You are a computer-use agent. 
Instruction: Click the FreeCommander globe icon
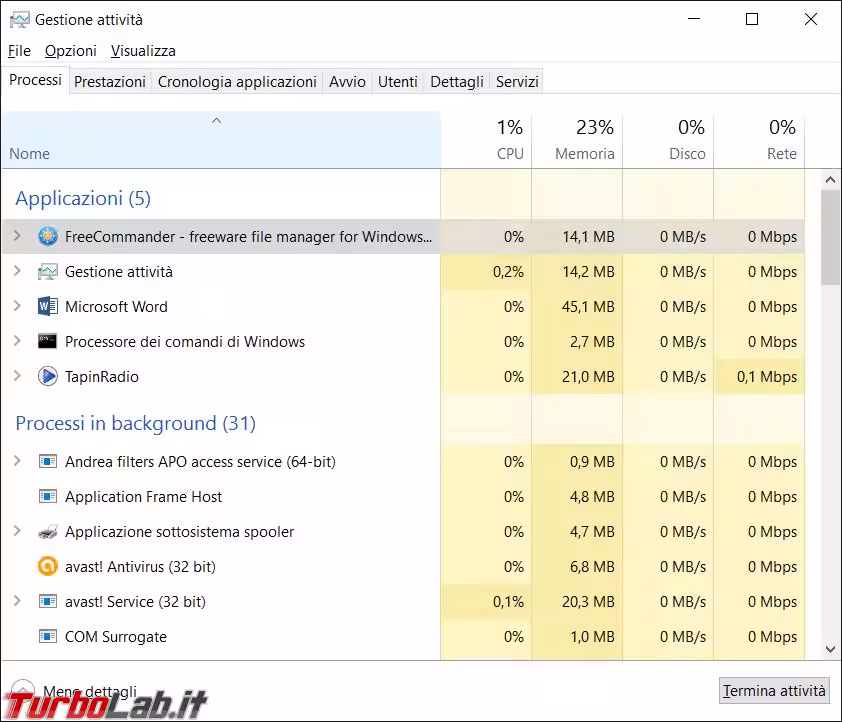click(48, 236)
